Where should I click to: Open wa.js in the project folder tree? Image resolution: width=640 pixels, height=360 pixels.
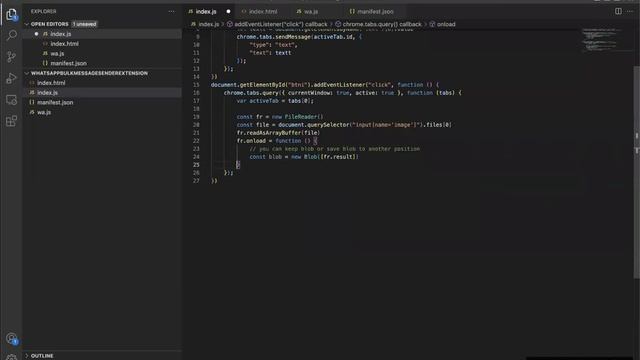coord(102,112)
